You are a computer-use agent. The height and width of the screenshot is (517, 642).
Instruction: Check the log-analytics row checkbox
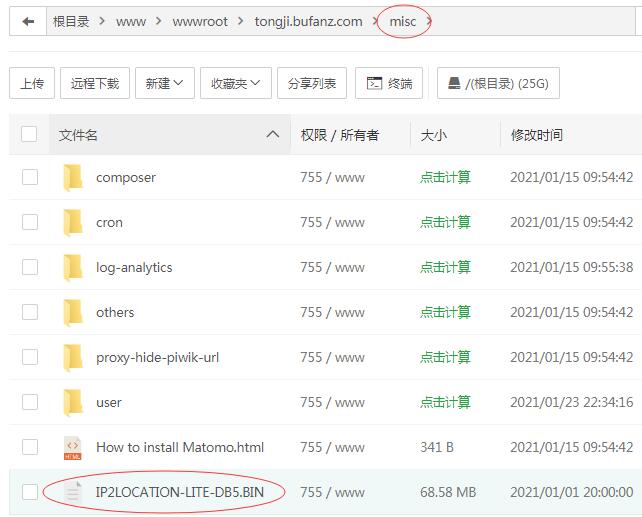pos(30,267)
